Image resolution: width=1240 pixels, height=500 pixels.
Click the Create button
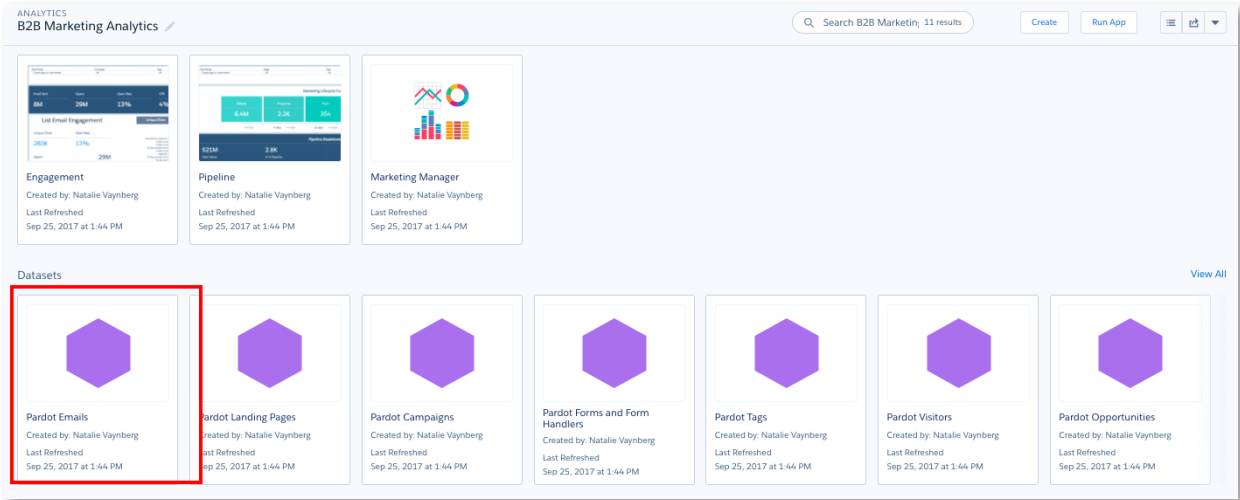tap(1044, 22)
